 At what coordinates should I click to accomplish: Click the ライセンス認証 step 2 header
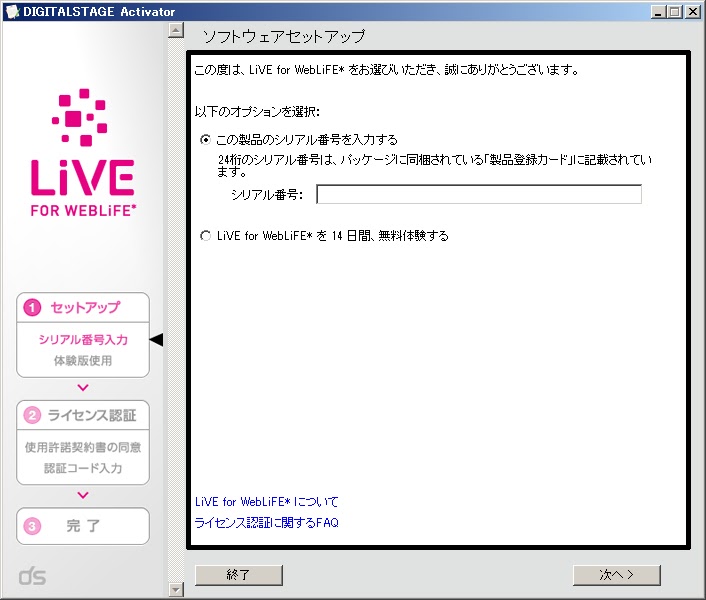pyautogui.click(x=83, y=415)
